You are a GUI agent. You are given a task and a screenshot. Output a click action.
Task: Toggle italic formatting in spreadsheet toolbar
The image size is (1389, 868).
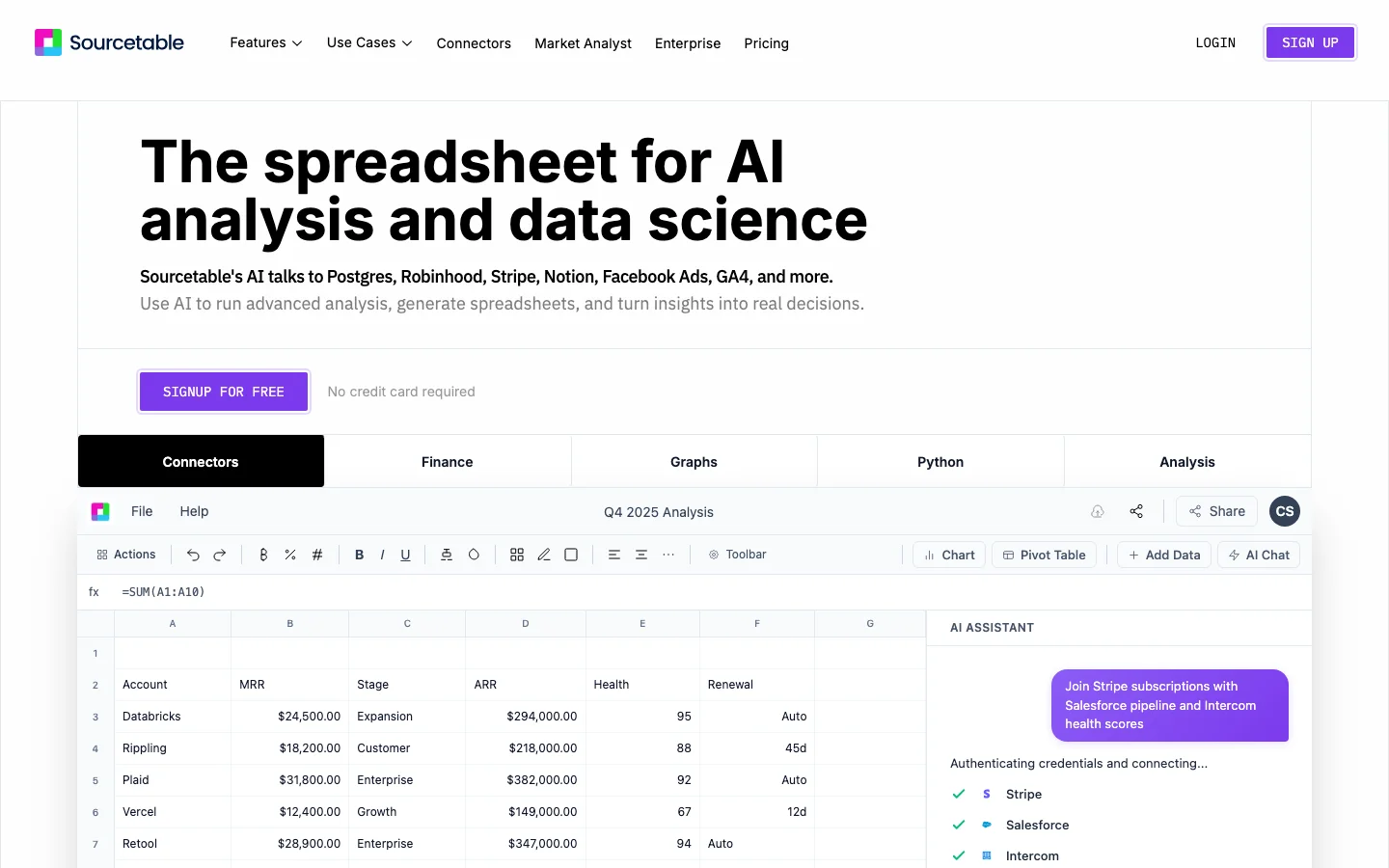coord(382,555)
